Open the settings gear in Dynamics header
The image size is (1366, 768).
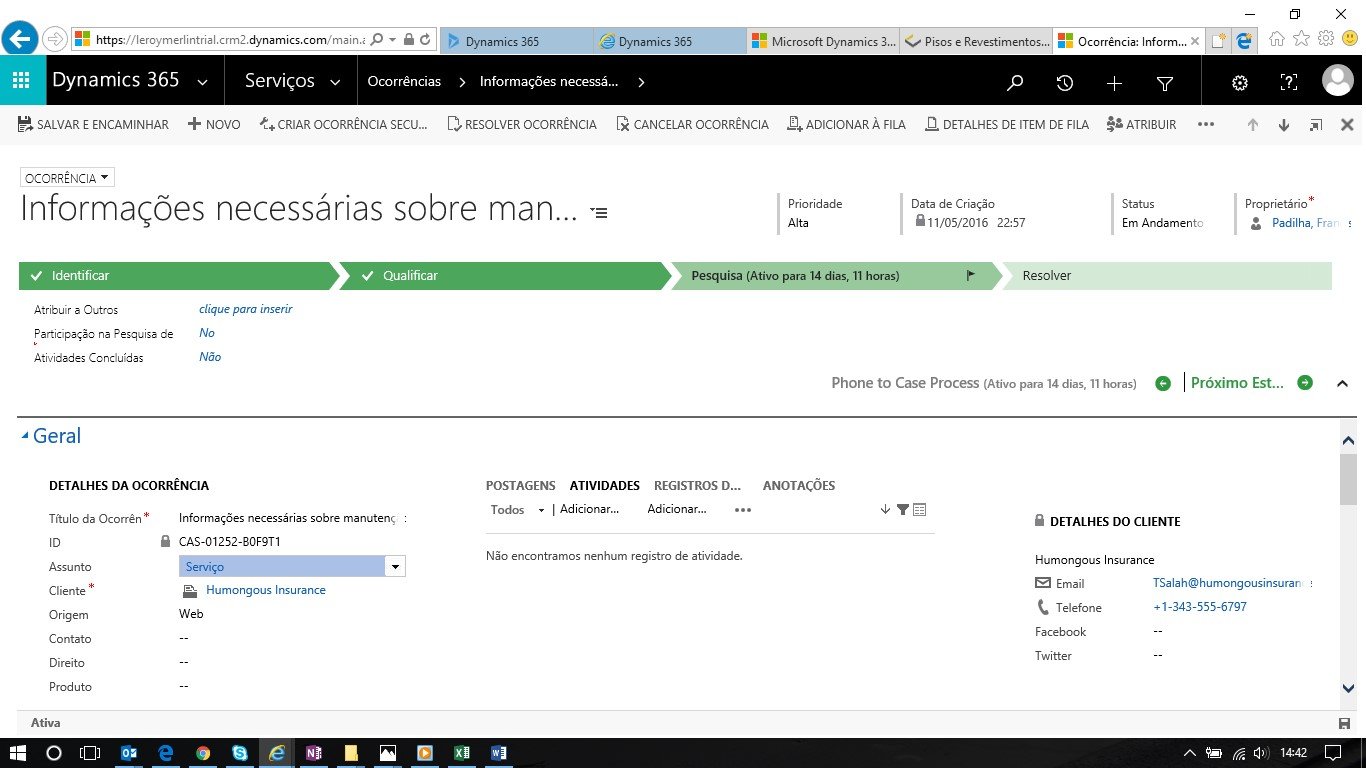tap(1240, 83)
